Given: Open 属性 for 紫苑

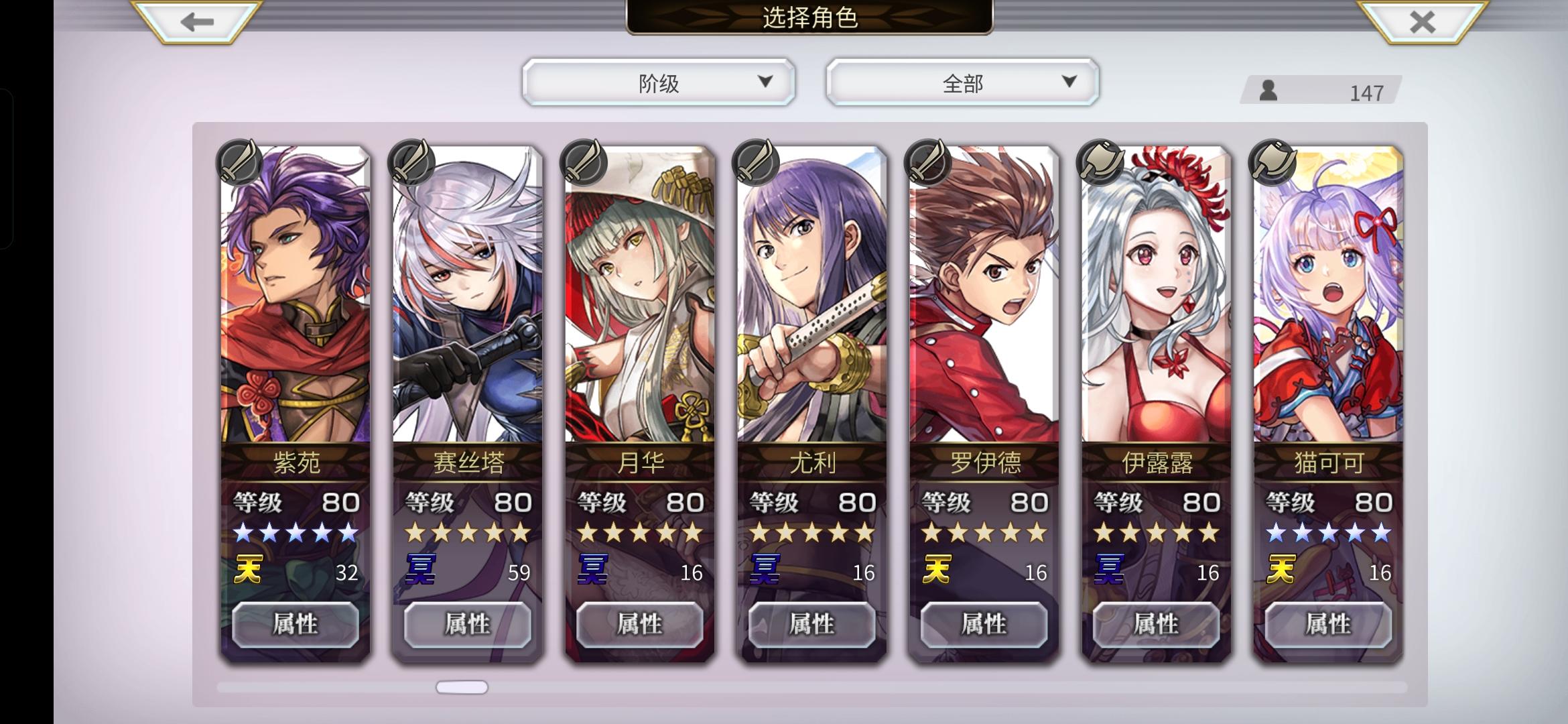Looking at the screenshot, I should coord(296,625).
